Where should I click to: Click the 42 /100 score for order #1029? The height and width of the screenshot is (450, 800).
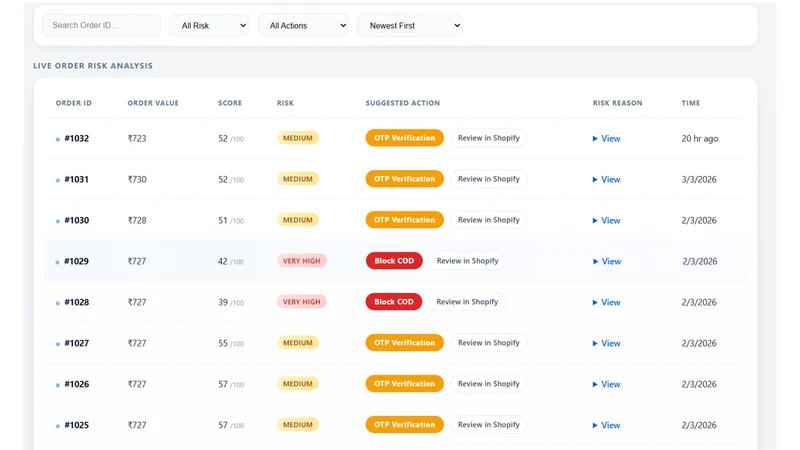coord(231,261)
